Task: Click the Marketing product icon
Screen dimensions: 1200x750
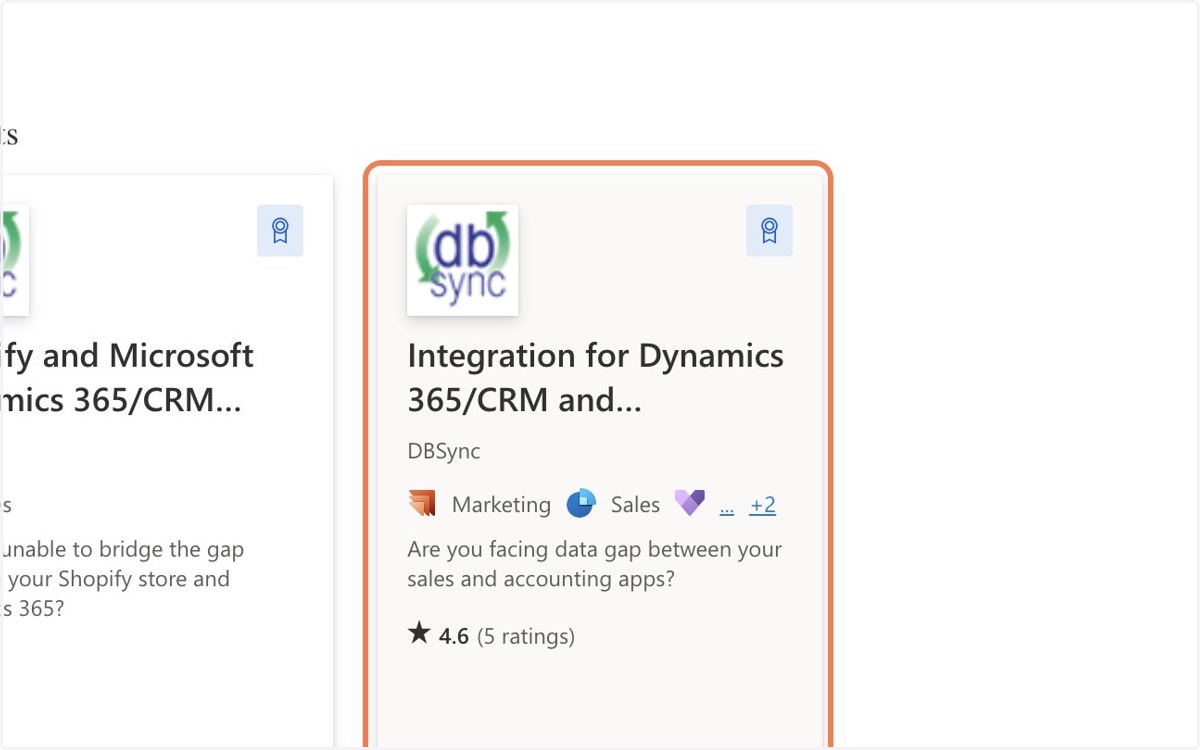Action: 422,504
